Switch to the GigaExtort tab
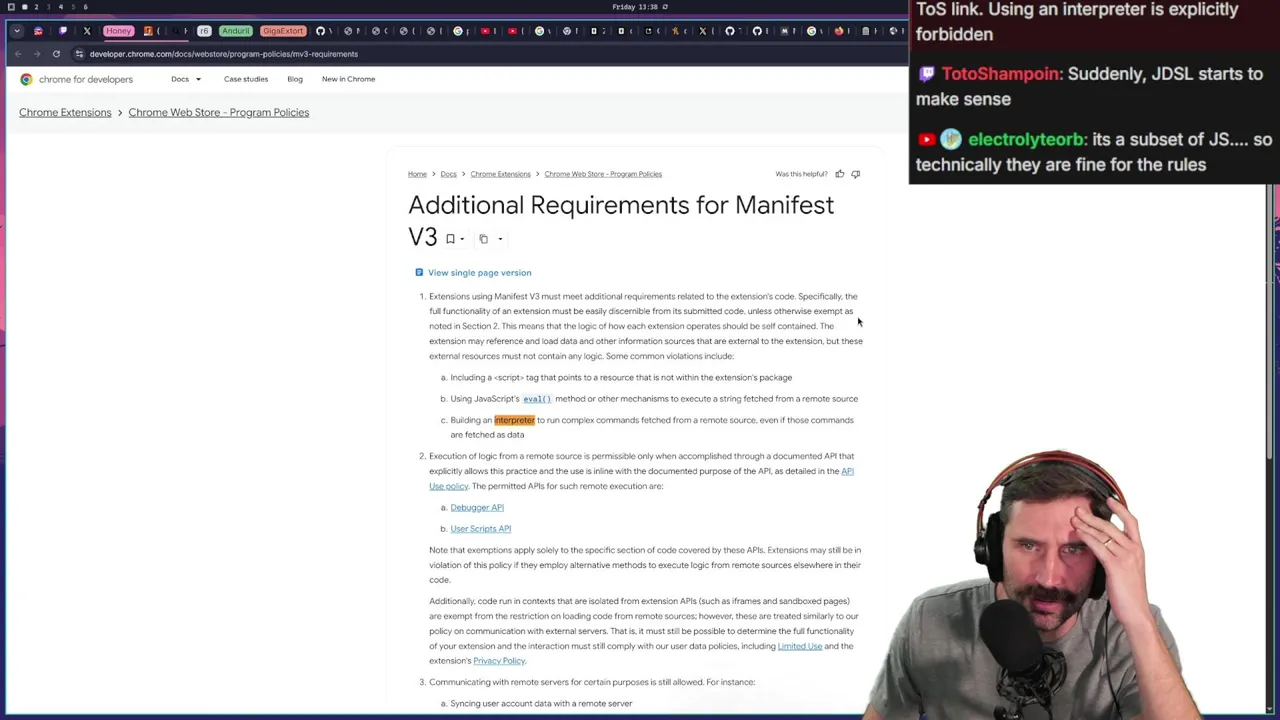 click(283, 31)
